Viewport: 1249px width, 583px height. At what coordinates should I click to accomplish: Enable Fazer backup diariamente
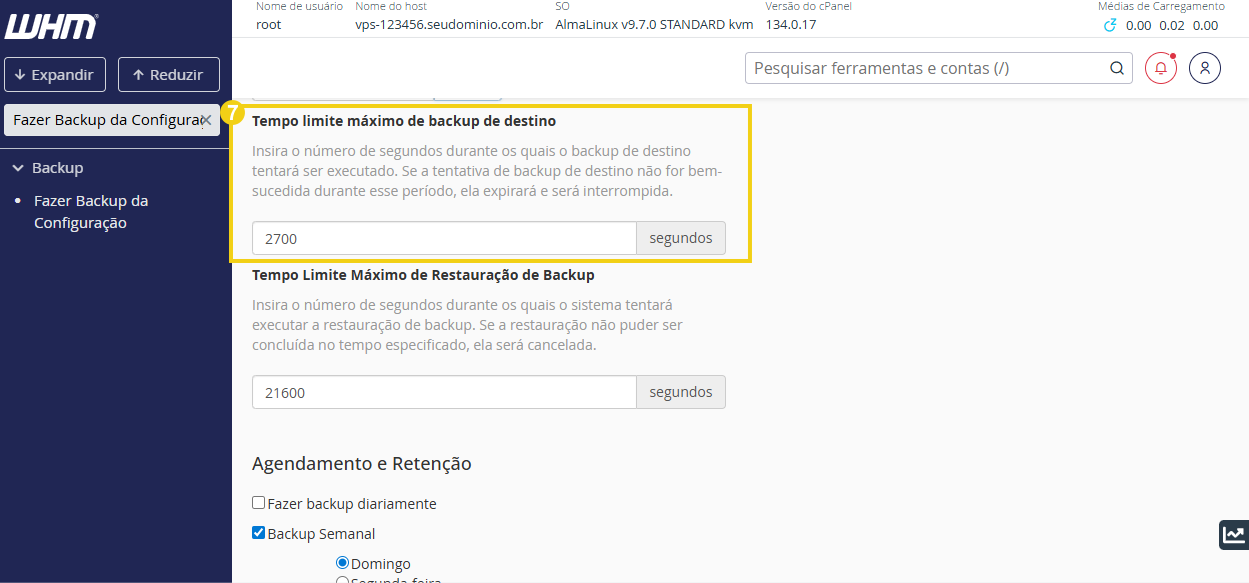point(258,503)
